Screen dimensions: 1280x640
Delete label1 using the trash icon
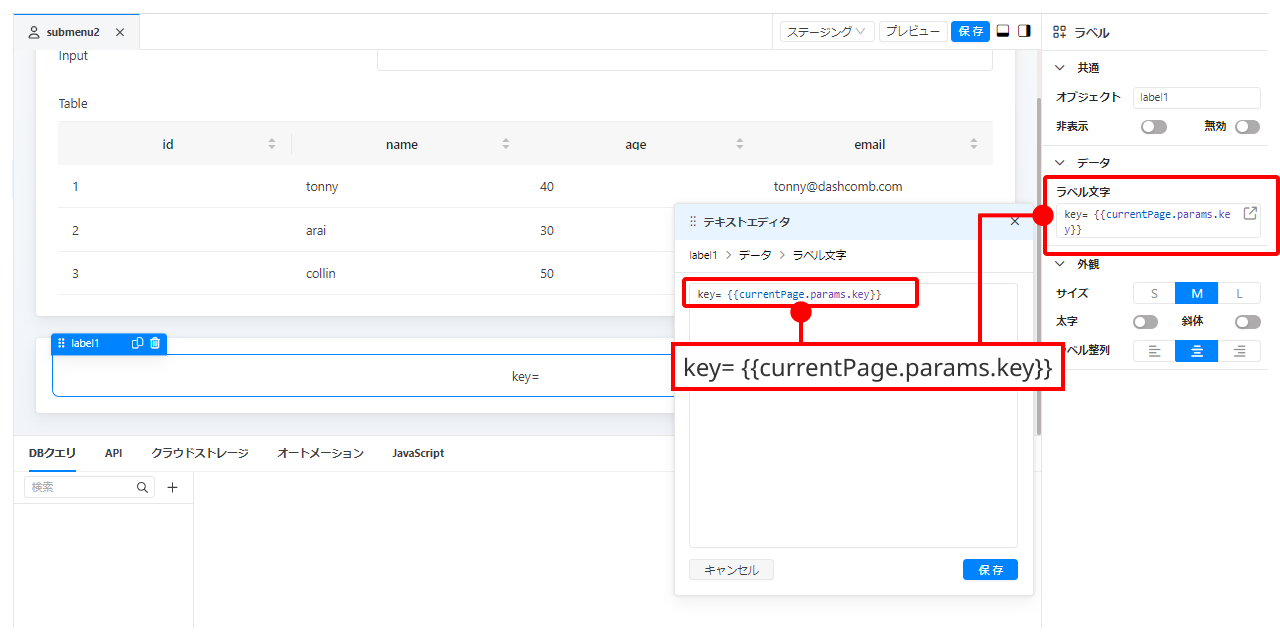click(x=155, y=343)
